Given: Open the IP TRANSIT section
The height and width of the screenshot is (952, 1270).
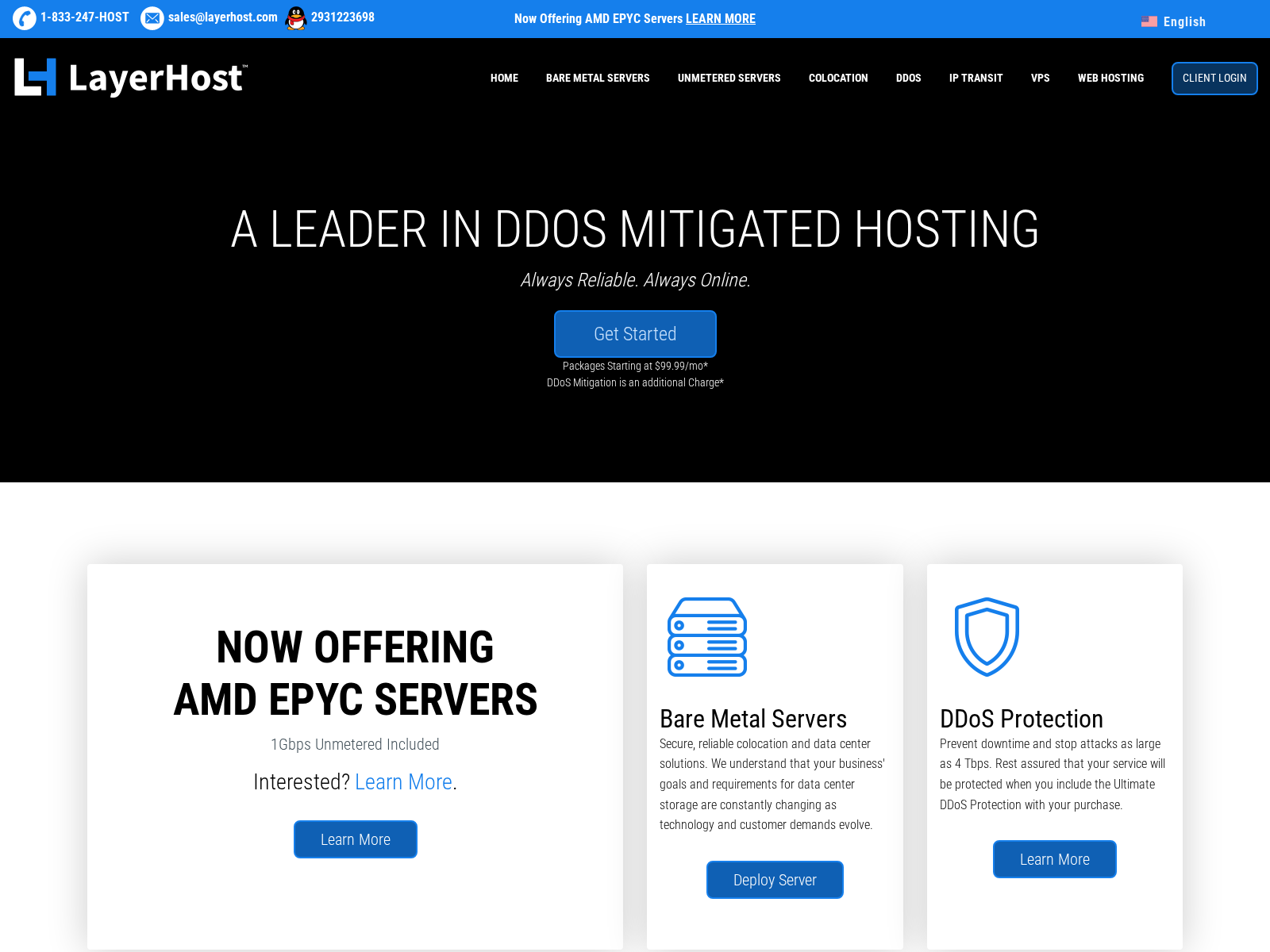Looking at the screenshot, I should [976, 78].
